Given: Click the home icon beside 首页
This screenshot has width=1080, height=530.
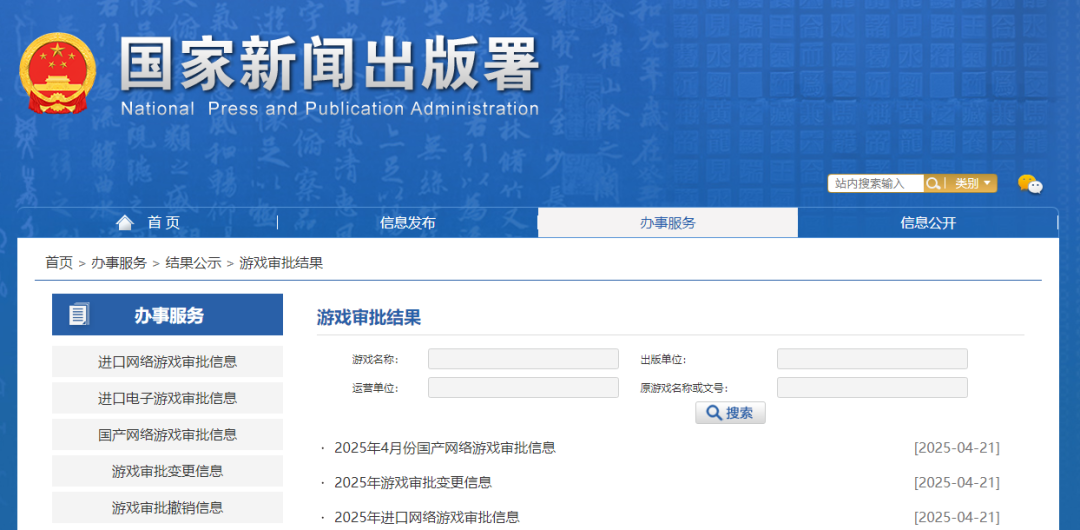Looking at the screenshot, I should (x=125, y=223).
